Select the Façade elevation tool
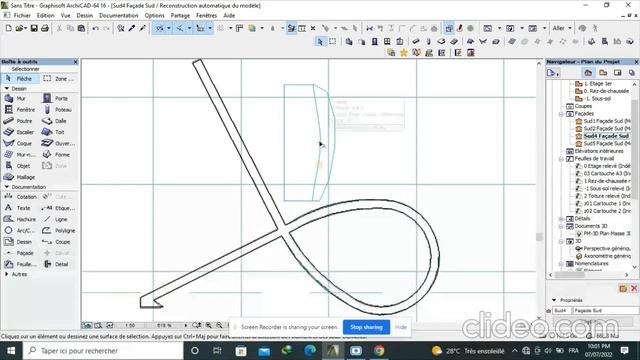The width and height of the screenshot is (640, 360). pos(20,253)
